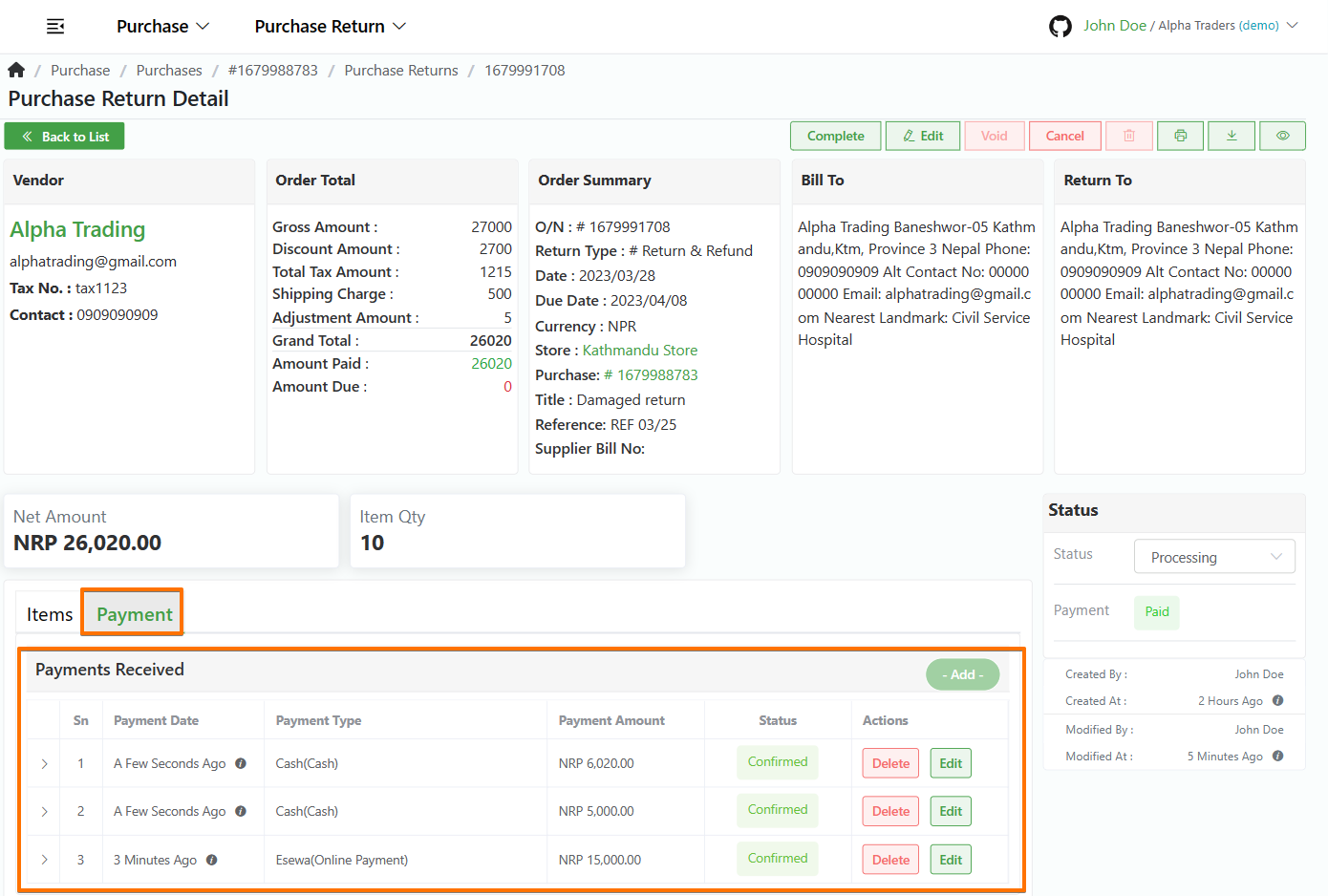Click the Paid payment status badge

(1157, 612)
